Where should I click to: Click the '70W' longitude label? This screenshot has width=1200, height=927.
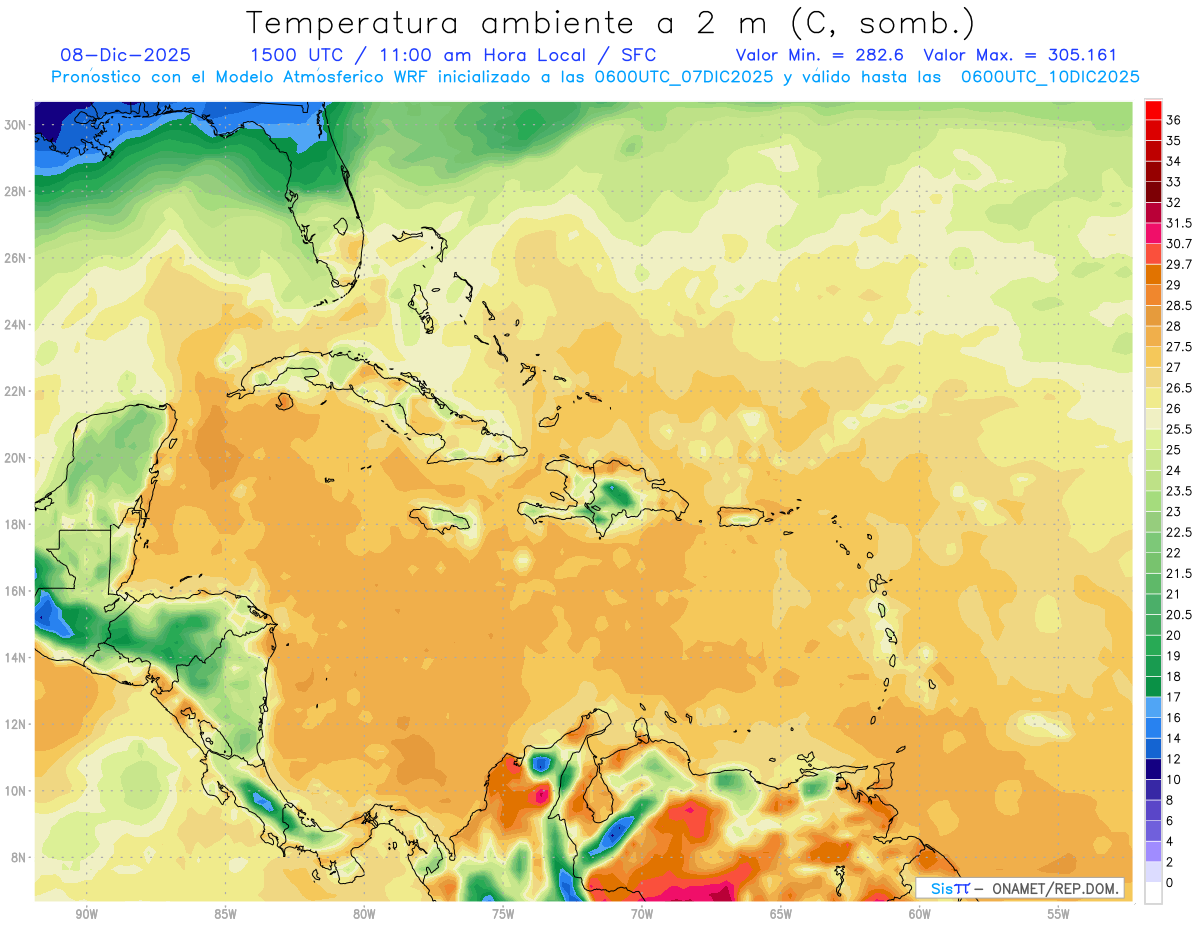pos(642,914)
